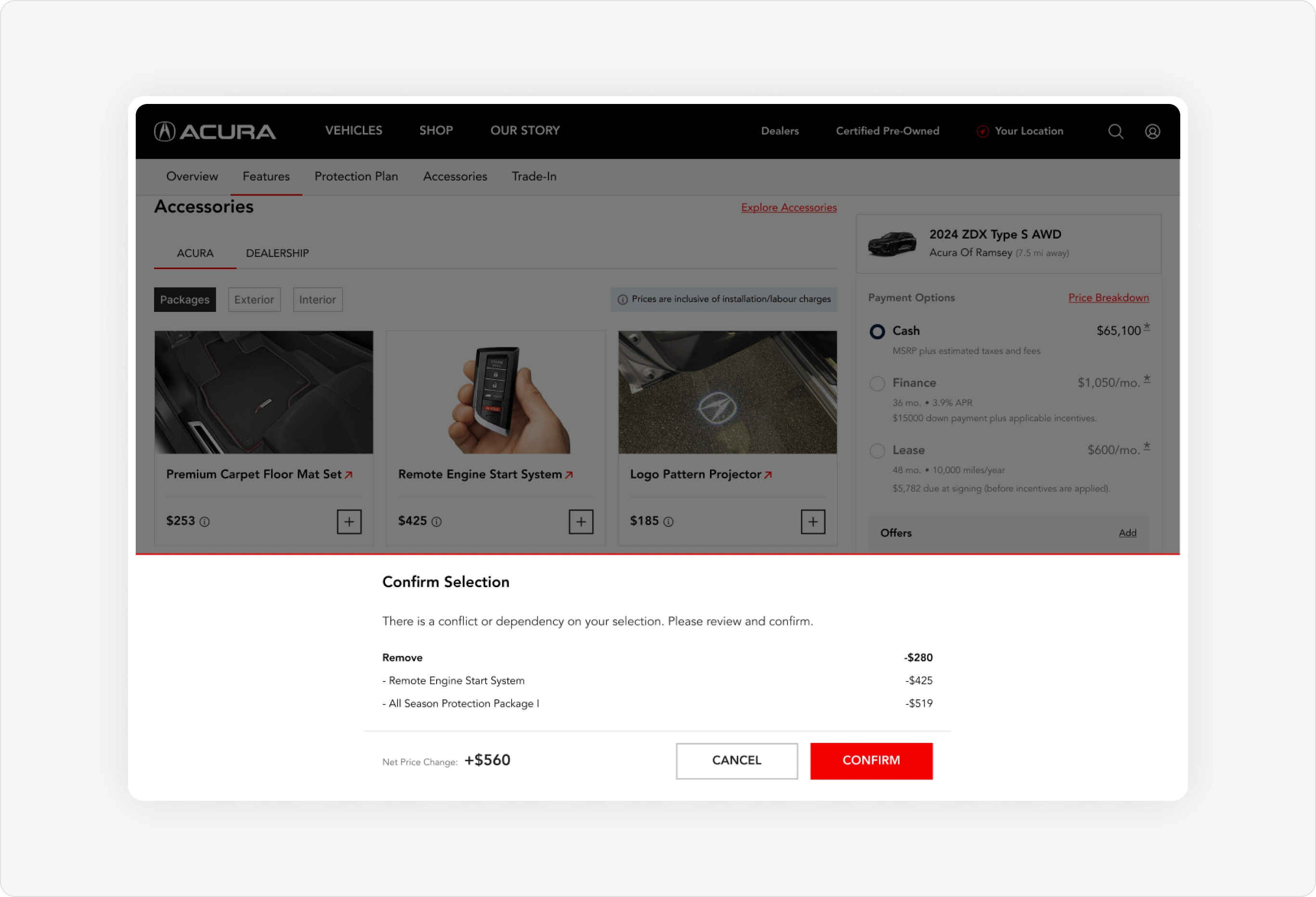This screenshot has height=897, width=1316.
Task: Select the ACURA accessories tab
Action: [x=195, y=254]
